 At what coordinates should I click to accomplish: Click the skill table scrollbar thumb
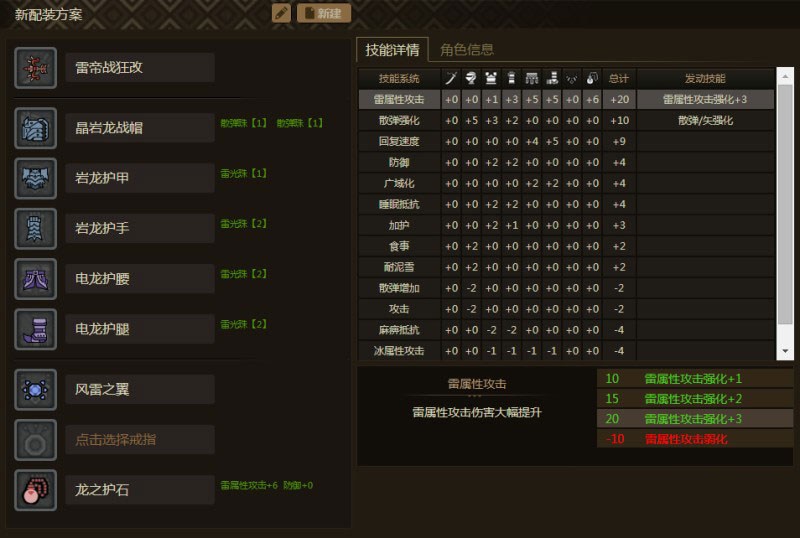(x=785, y=204)
